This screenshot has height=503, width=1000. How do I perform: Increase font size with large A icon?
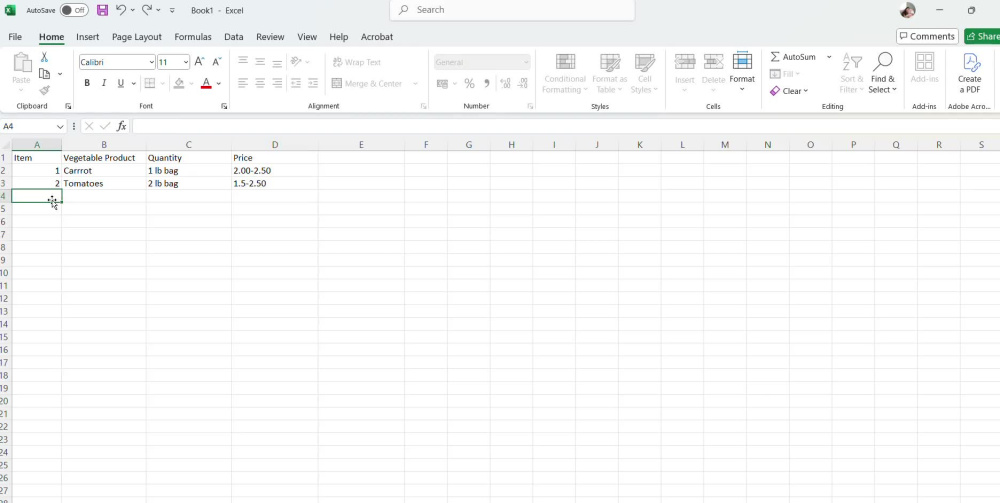pyautogui.click(x=200, y=62)
